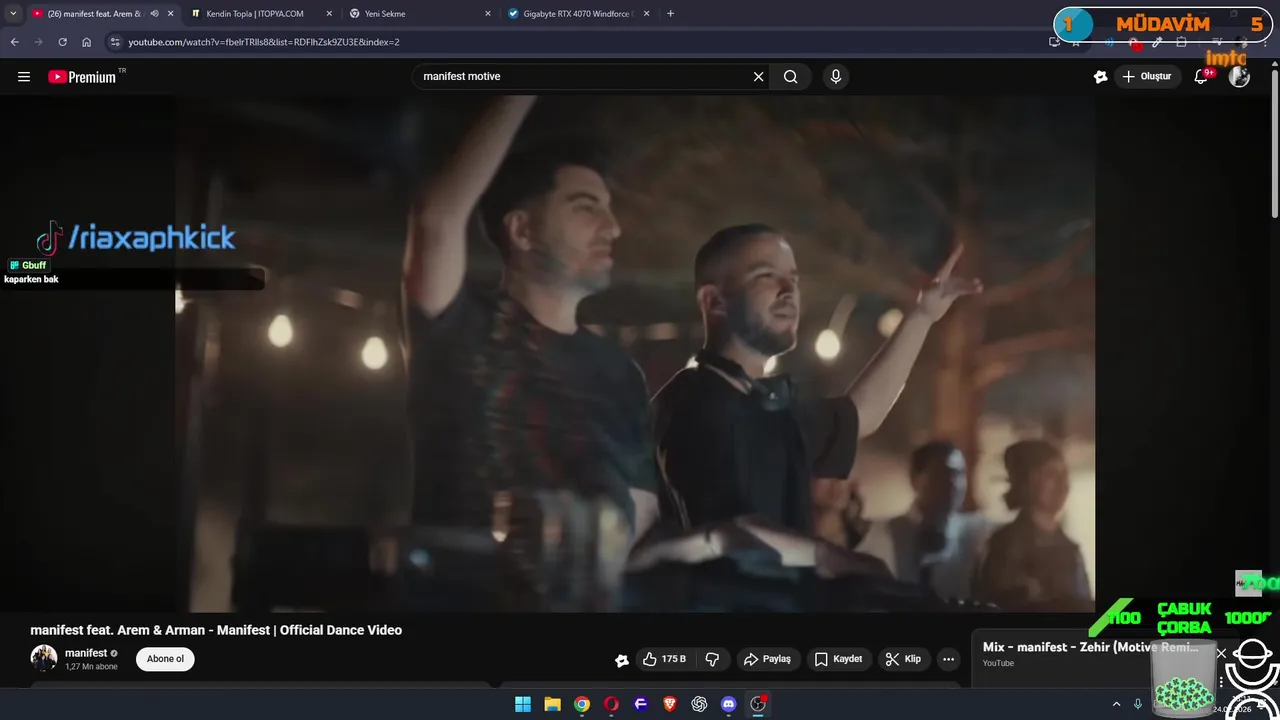Open File Explorer from taskbar
This screenshot has height=720, width=1280.
[552, 704]
